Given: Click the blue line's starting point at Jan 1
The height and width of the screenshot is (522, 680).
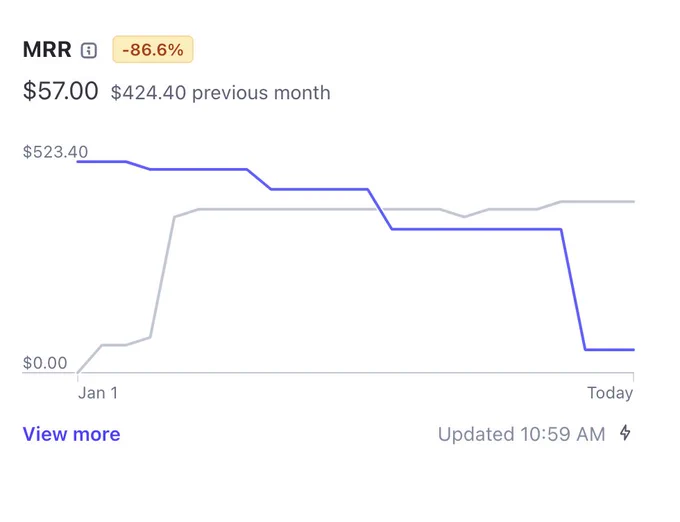Looking at the screenshot, I should click(x=78, y=162).
